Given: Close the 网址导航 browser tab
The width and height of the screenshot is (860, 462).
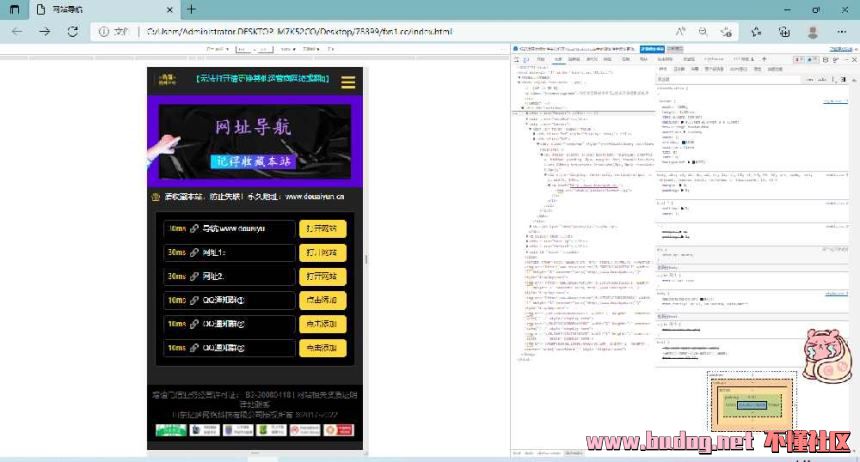Looking at the screenshot, I should pos(169,9).
